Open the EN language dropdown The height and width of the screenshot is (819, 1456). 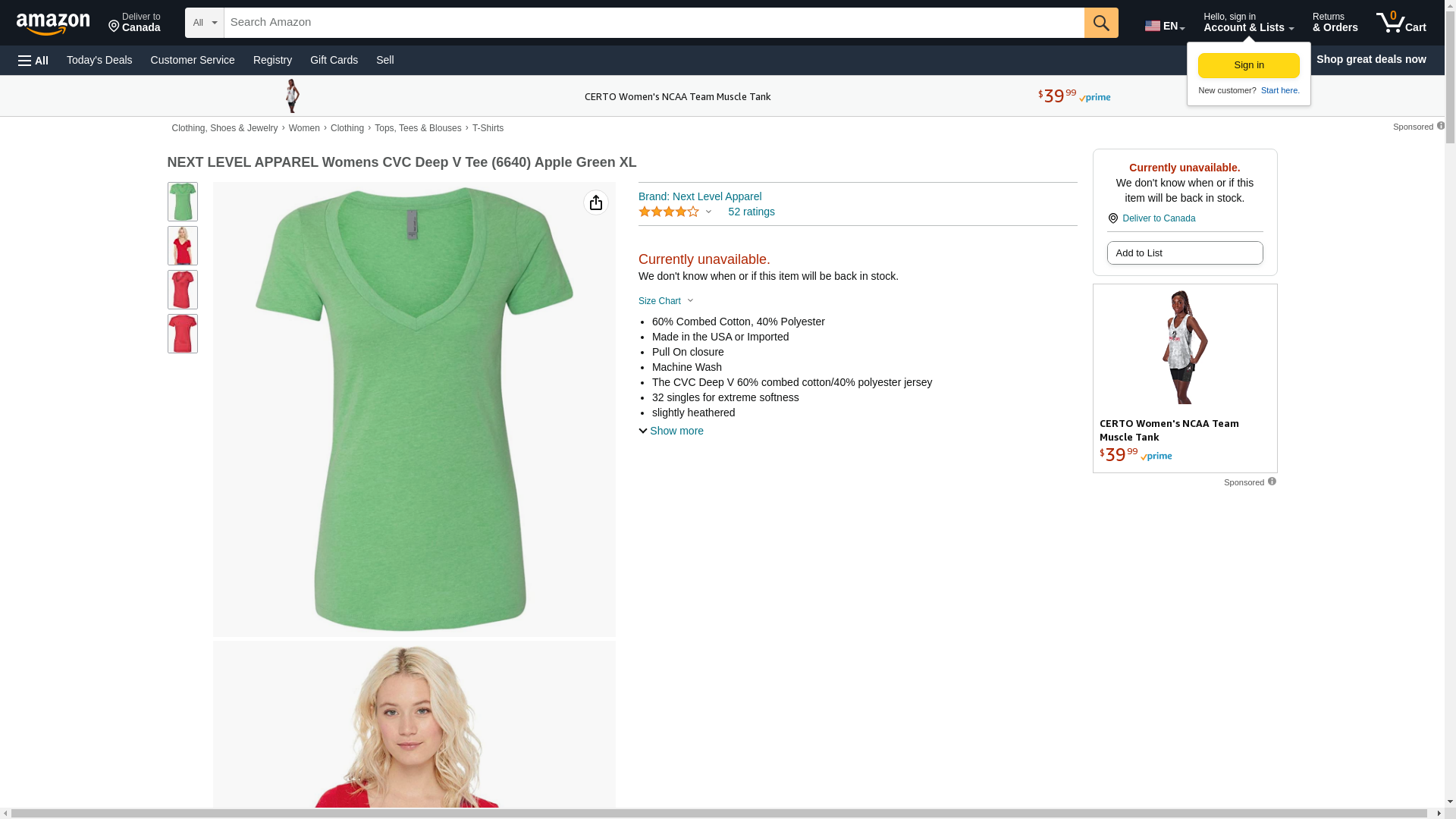click(x=1164, y=26)
